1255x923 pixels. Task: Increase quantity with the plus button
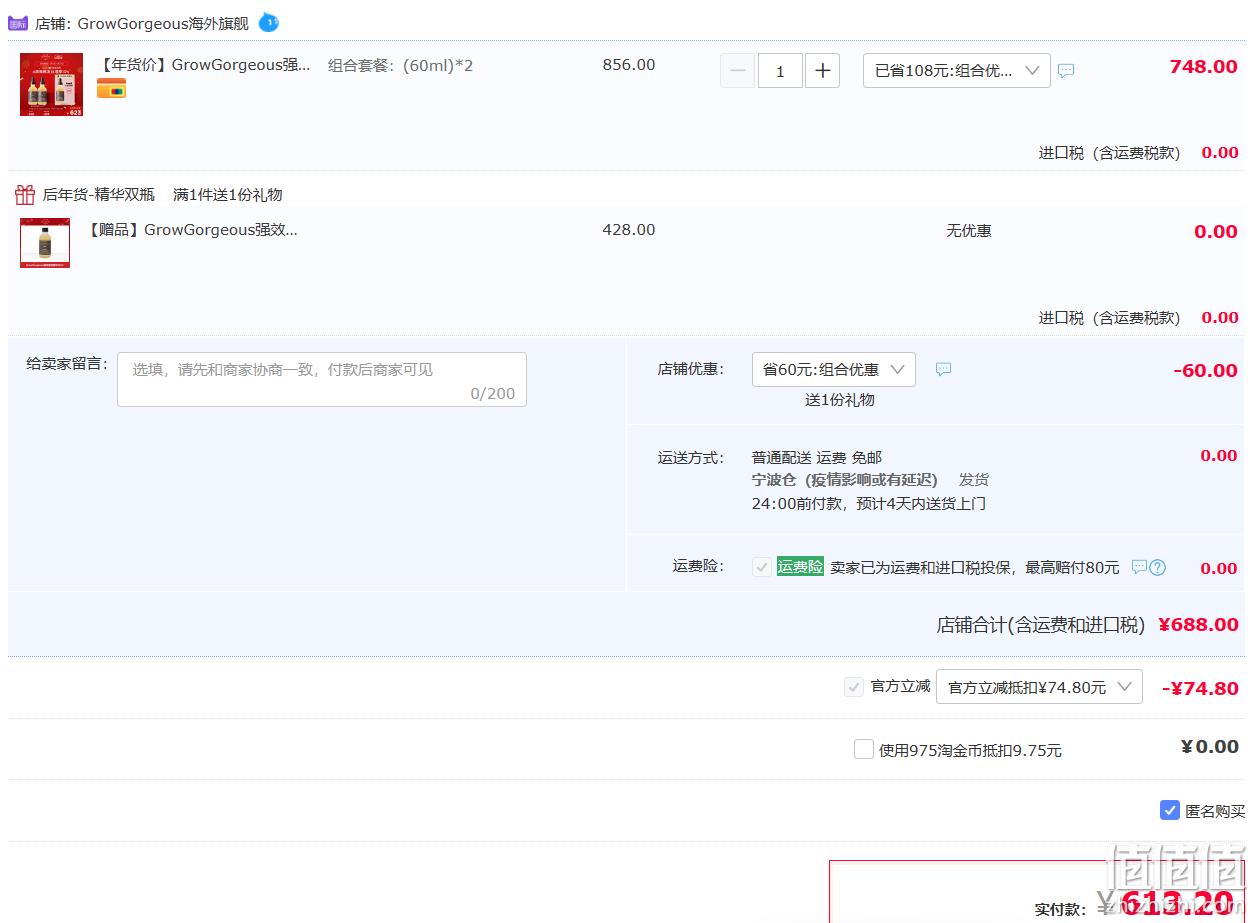tap(822, 71)
